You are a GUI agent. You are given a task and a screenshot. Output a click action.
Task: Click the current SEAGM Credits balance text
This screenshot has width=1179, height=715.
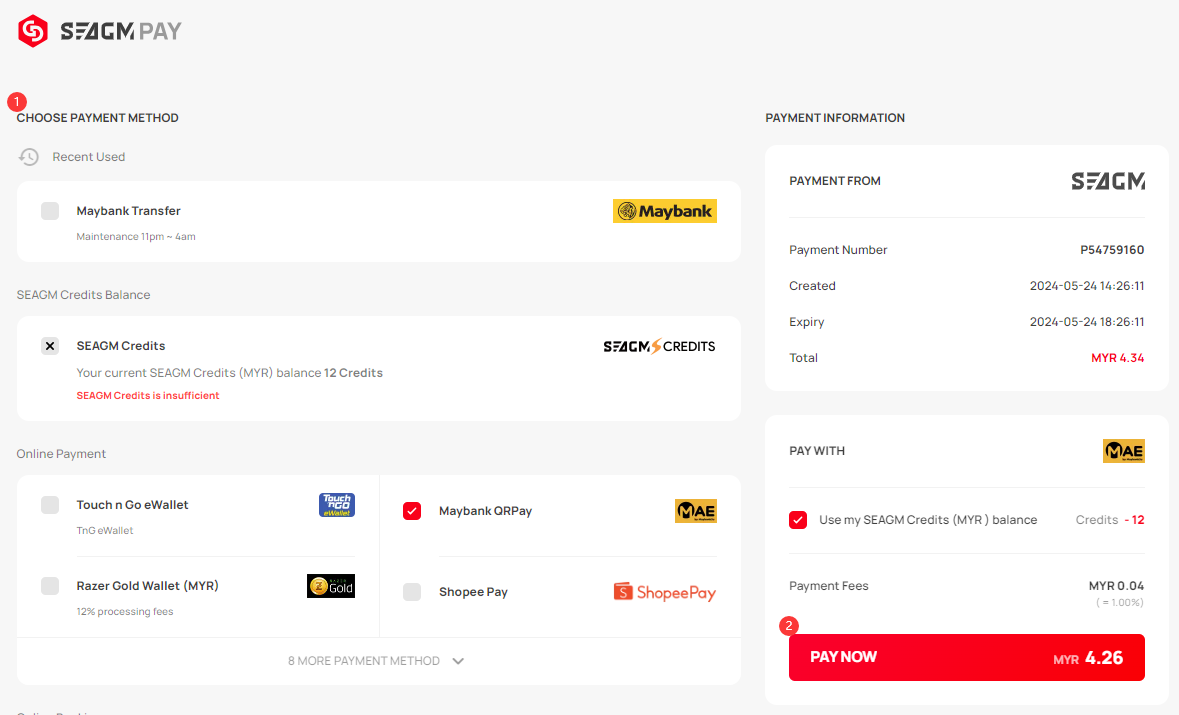(229, 373)
